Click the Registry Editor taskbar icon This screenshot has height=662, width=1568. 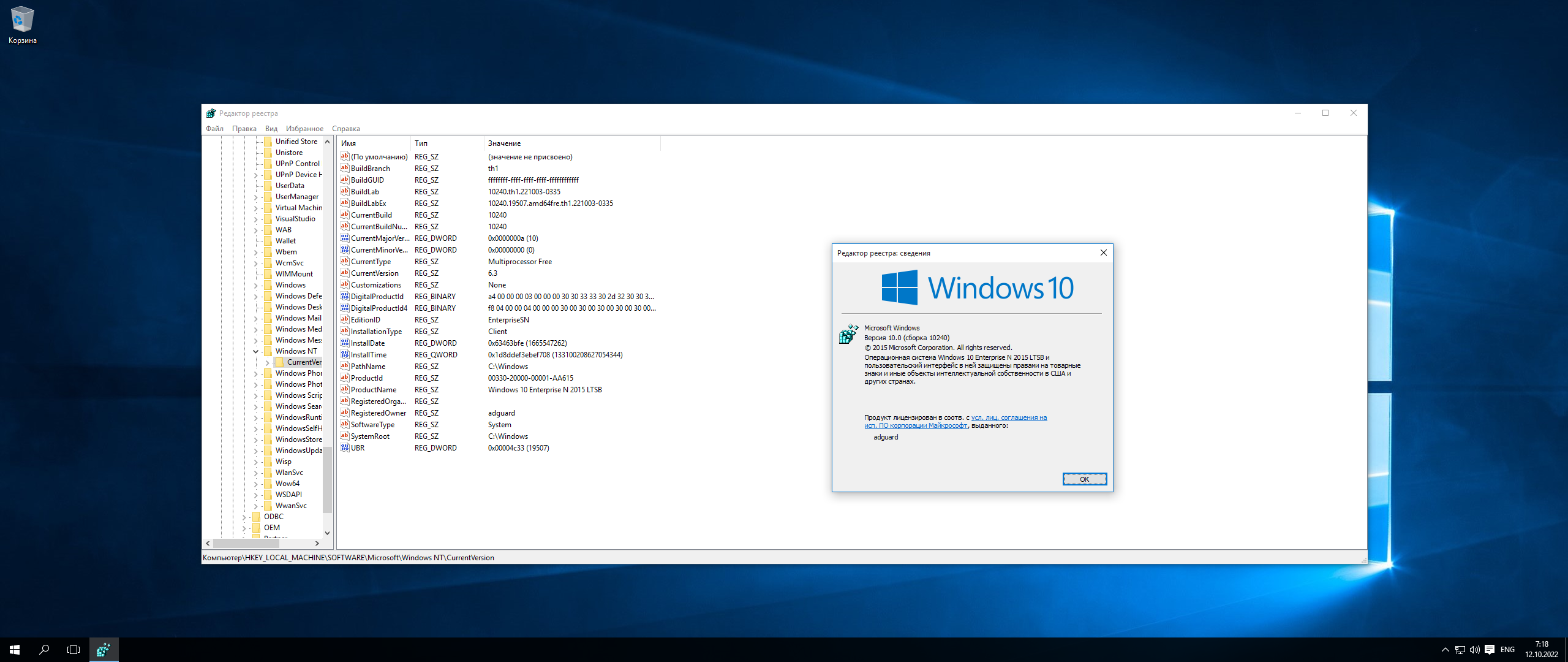(104, 649)
